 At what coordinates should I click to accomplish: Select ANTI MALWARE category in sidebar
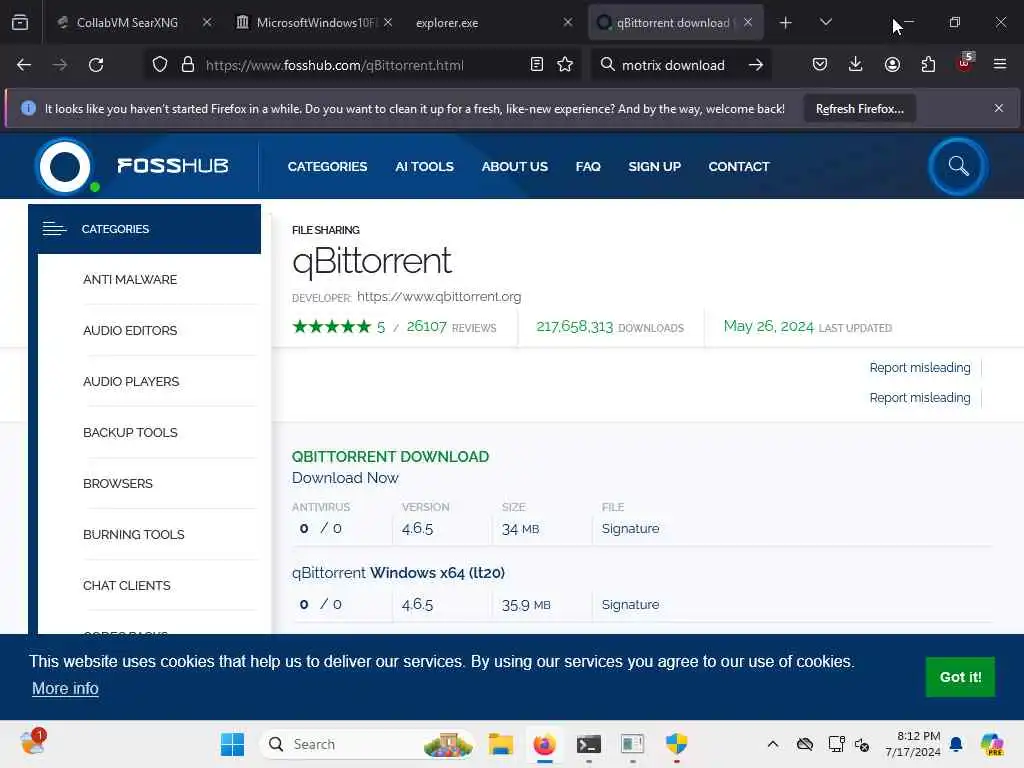tap(130, 280)
